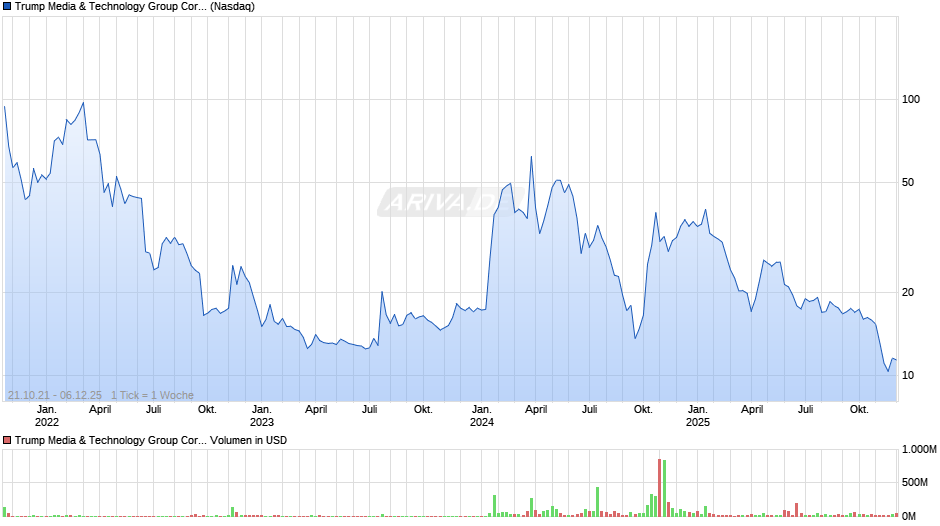Click the price axis label '50'

908,182
